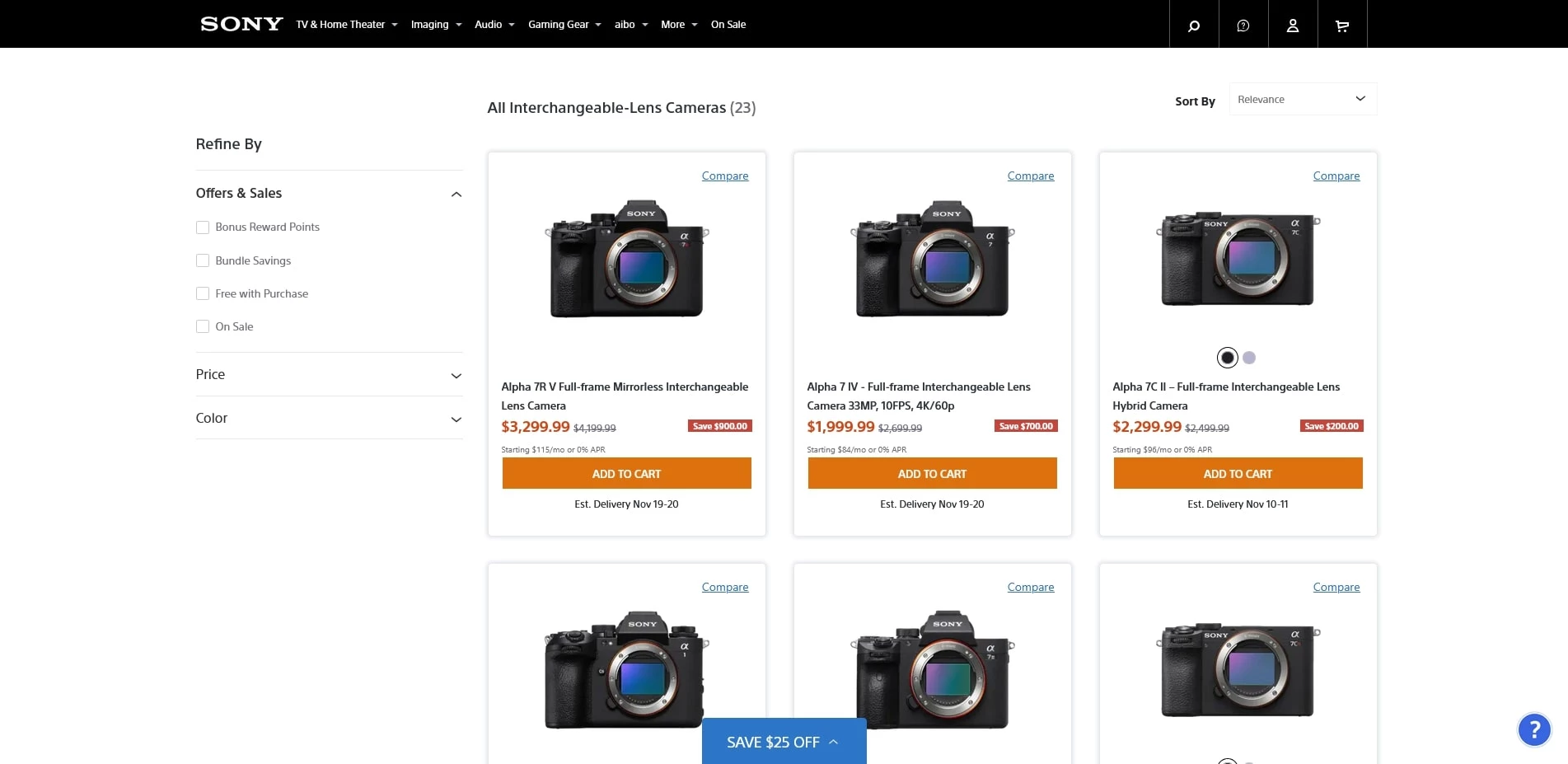Tick the On Sale checkbox filter
This screenshot has height=764, width=1568.
click(x=203, y=326)
